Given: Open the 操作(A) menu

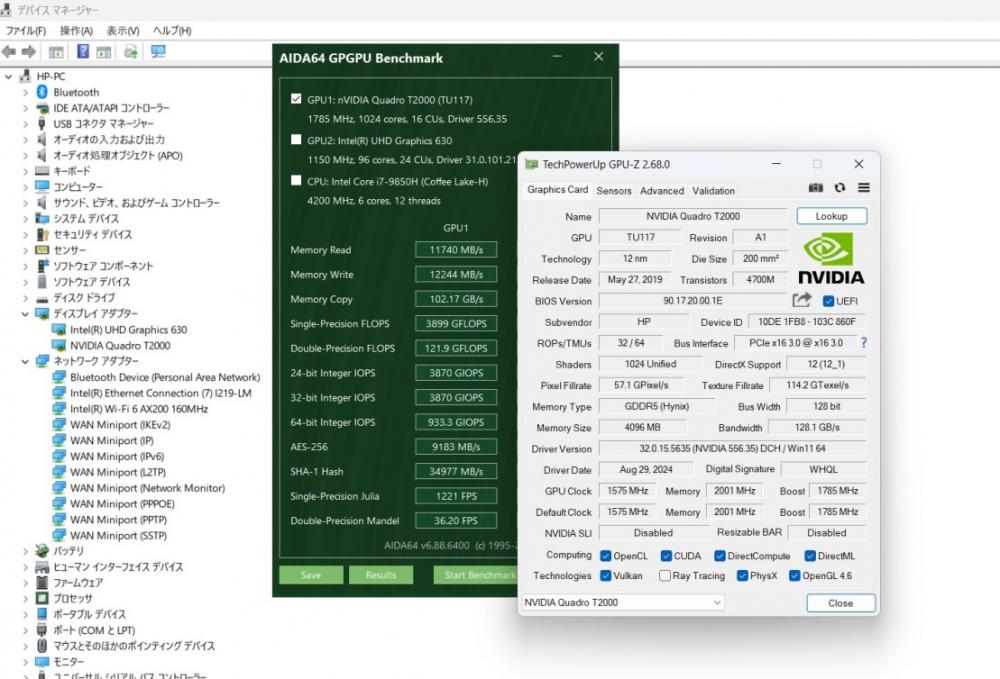Looking at the screenshot, I should click(76, 31).
